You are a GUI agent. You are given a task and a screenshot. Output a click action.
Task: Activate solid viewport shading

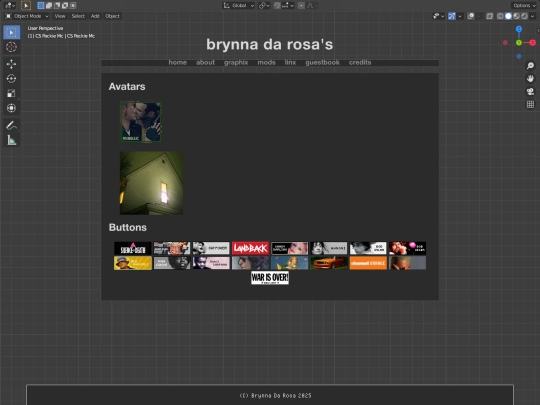[508, 16]
